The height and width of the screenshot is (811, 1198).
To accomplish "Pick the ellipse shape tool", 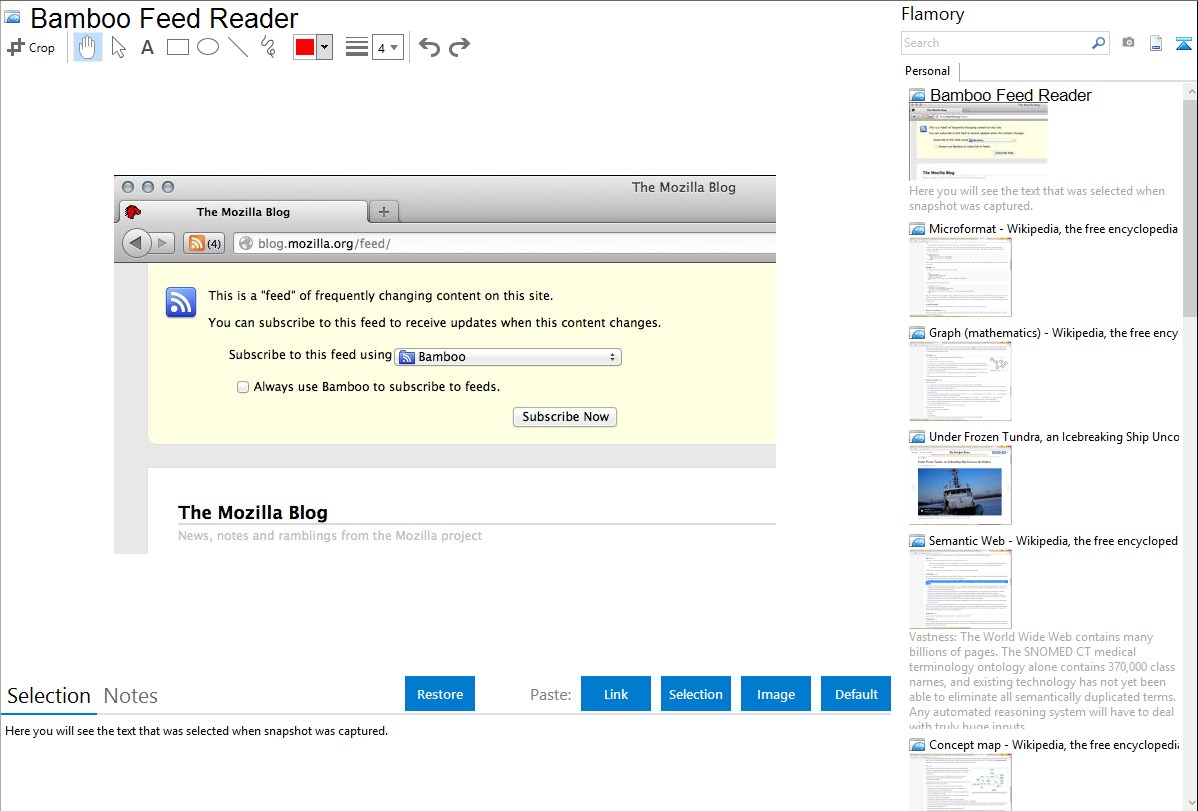I will coord(208,47).
